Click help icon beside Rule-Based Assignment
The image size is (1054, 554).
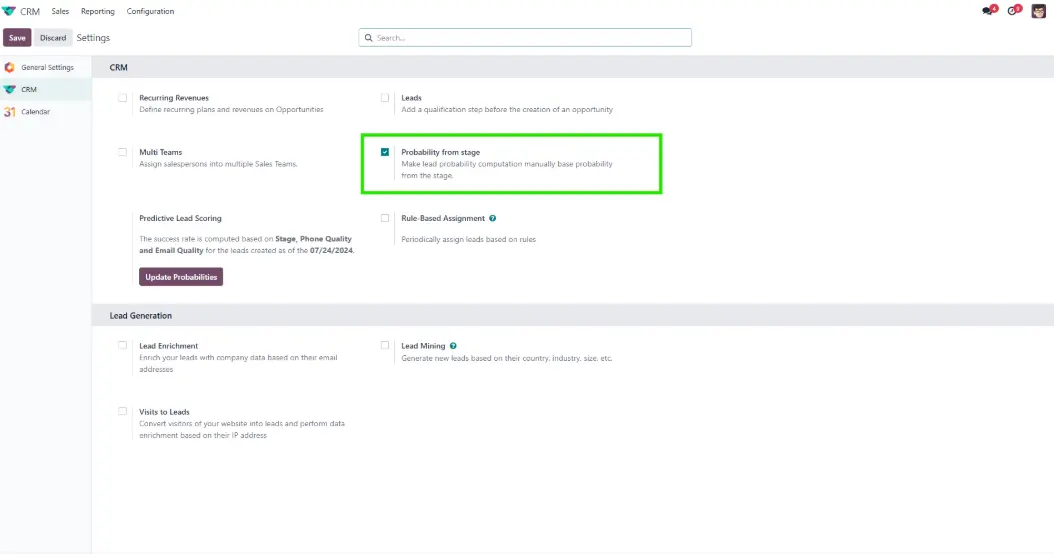(493, 218)
